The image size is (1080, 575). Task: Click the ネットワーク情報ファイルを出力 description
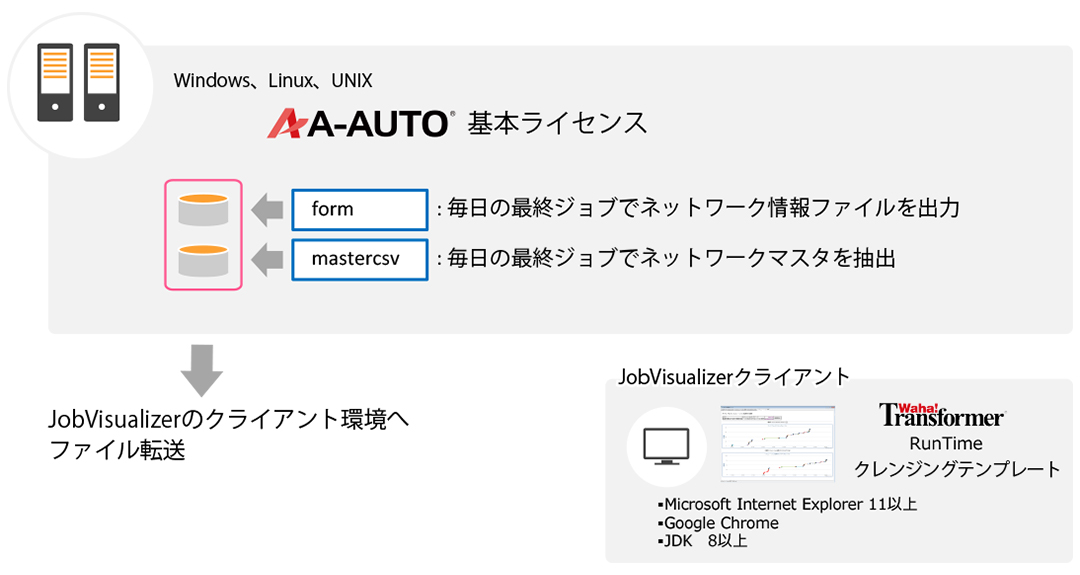pyautogui.click(x=698, y=208)
